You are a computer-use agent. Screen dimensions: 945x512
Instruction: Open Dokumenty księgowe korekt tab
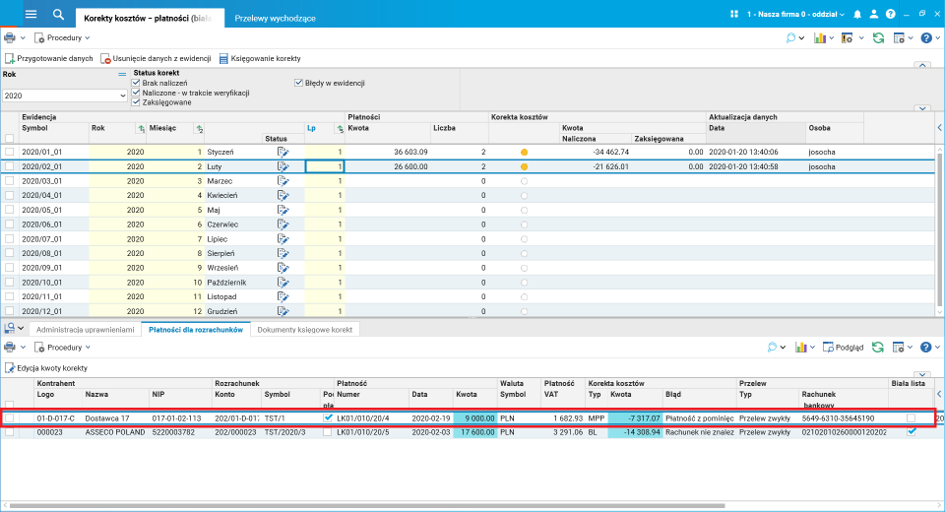coord(304,329)
